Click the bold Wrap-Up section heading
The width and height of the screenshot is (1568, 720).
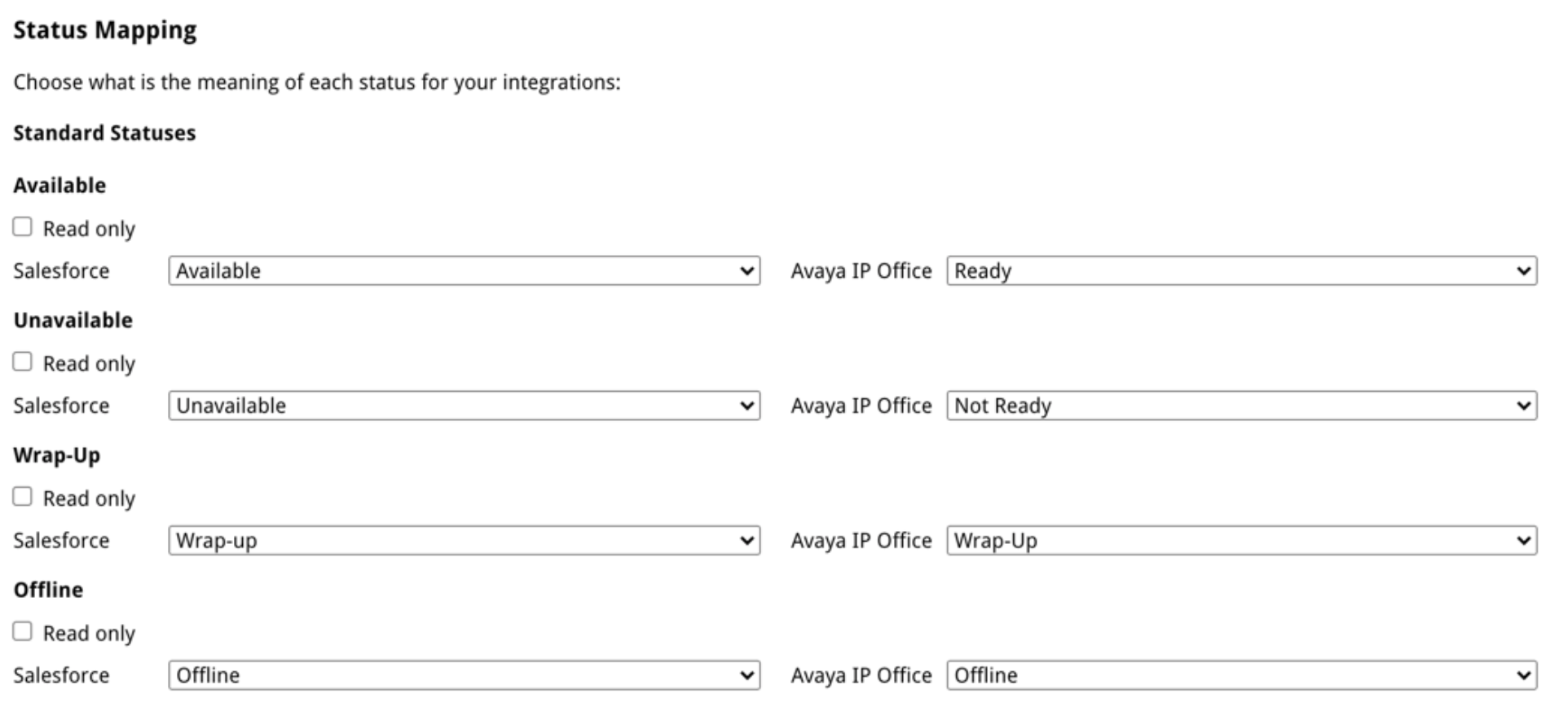pyautogui.click(x=57, y=455)
